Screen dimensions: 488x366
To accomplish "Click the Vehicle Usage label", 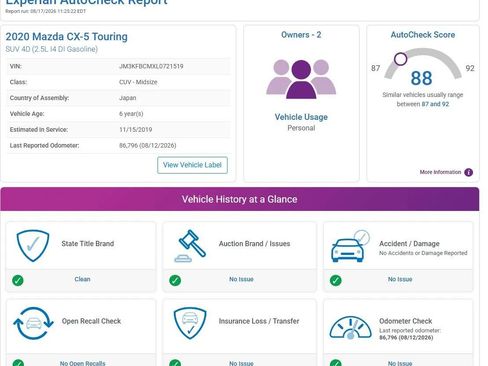I will [301, 117].
